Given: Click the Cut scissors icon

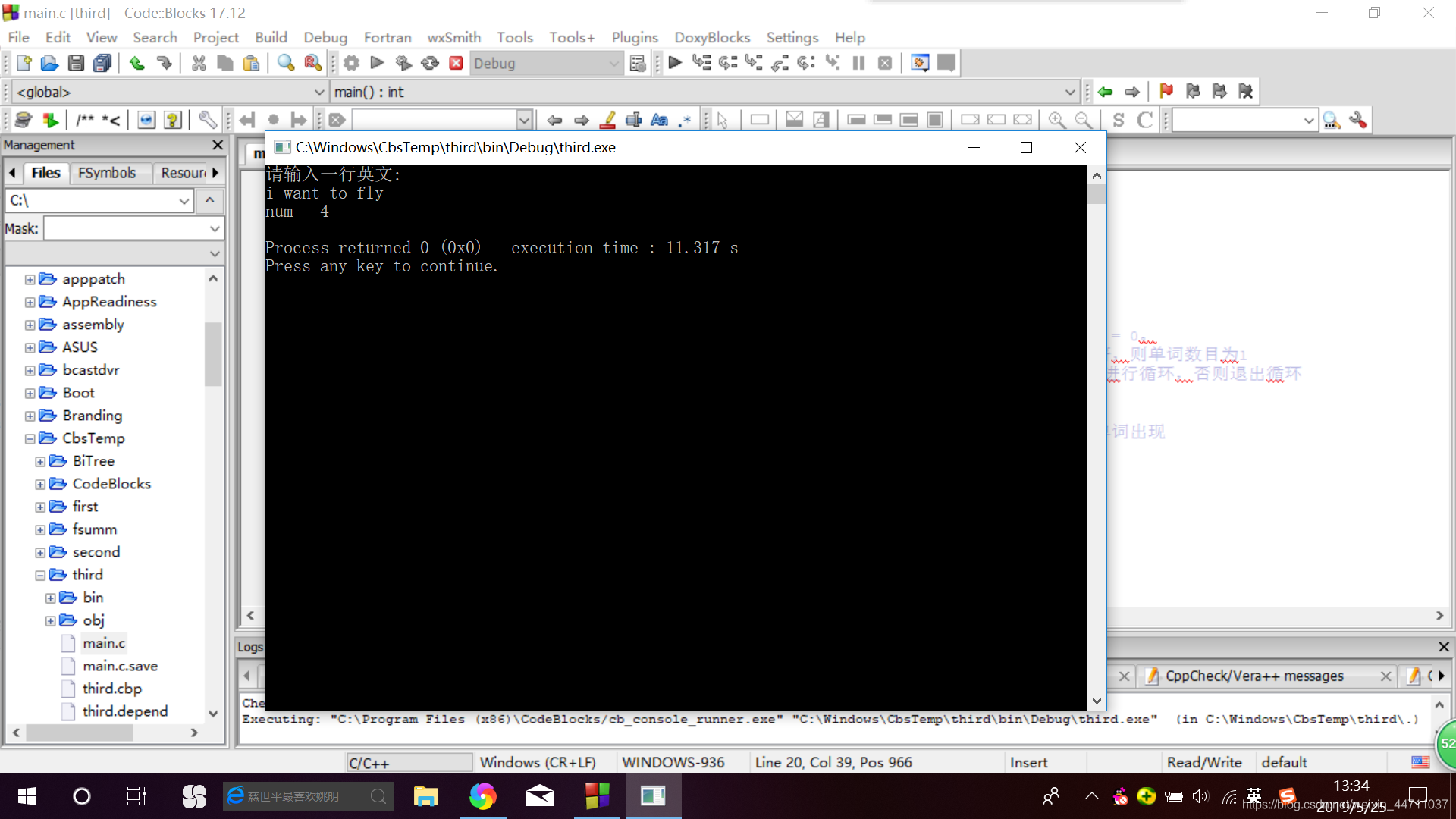Looking at the screenshot, I should [x=199, y=63].
